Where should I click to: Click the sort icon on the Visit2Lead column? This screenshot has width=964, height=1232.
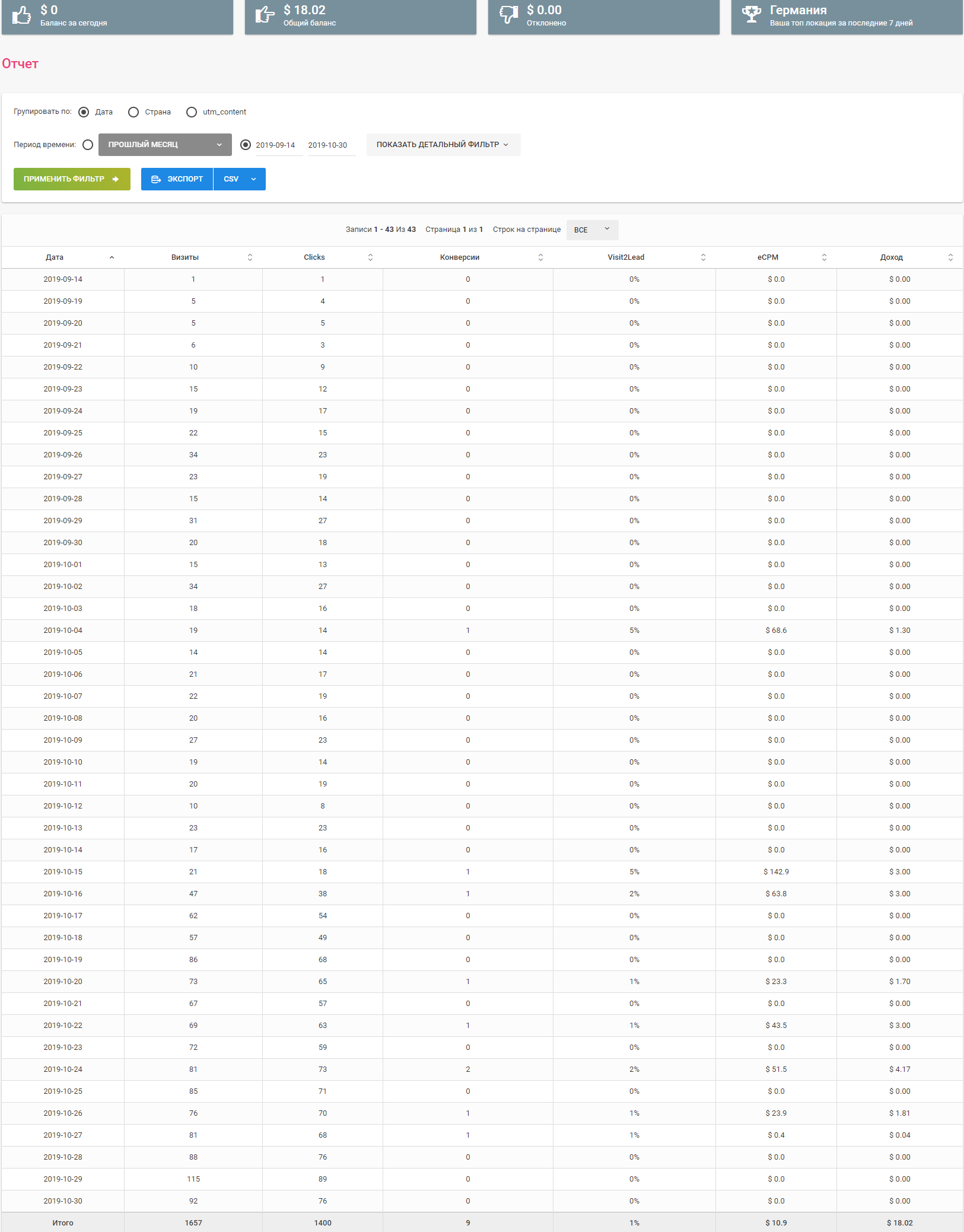coord(704,257)
